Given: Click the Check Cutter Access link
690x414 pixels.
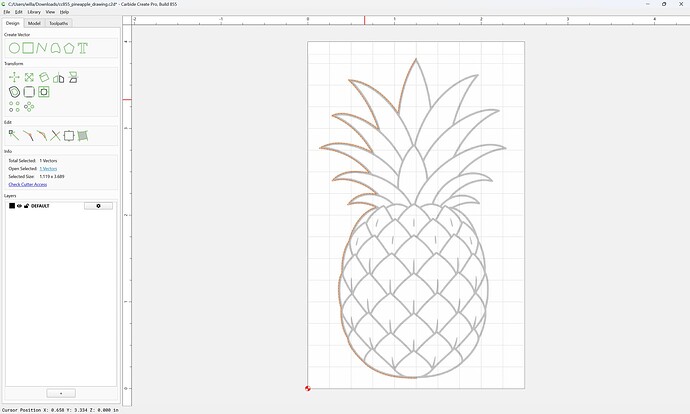Looking at the screenshot, I should 28,184.
